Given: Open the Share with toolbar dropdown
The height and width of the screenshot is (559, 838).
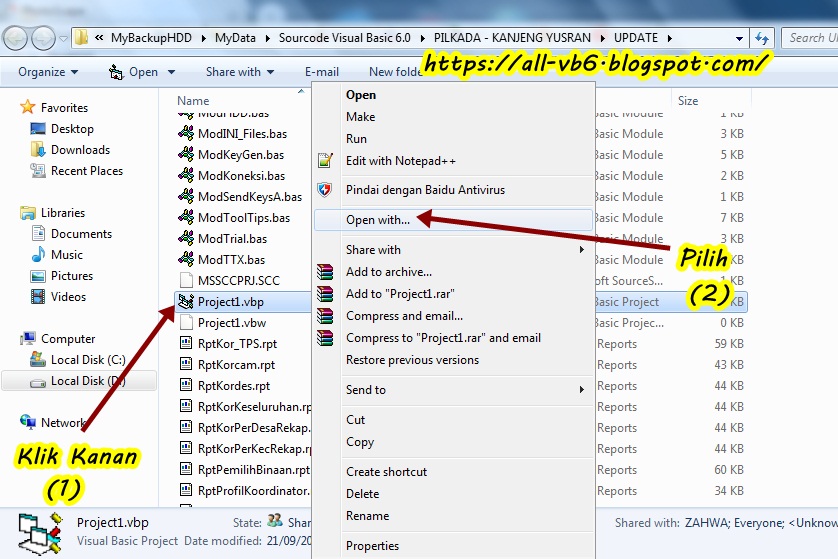Looking at the screenshot, I should click(x=240, y=72).
